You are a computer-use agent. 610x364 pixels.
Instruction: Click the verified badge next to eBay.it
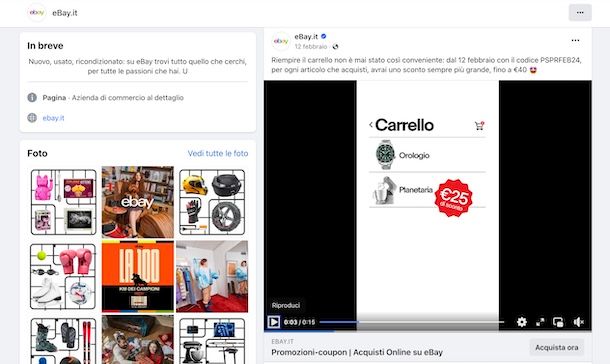(x=324, y=36)
